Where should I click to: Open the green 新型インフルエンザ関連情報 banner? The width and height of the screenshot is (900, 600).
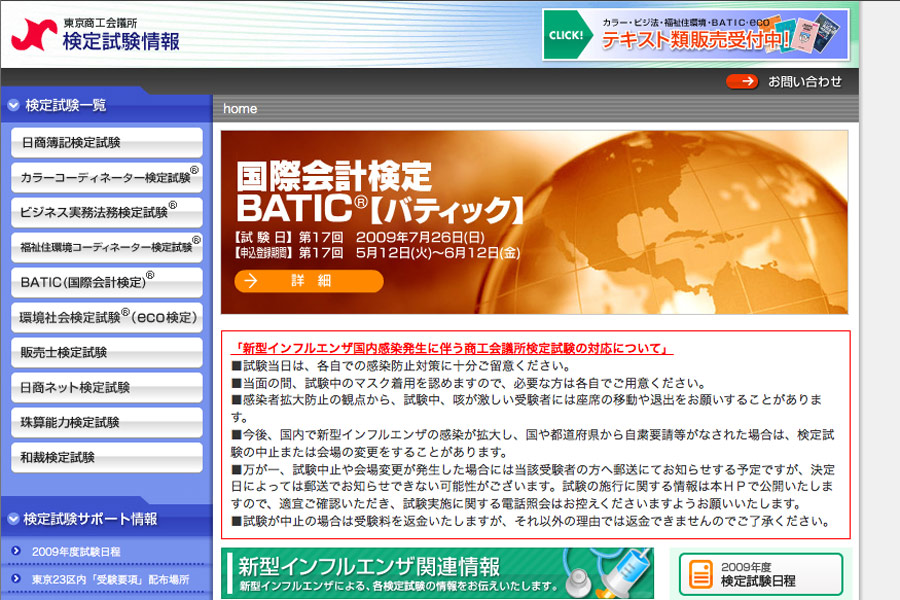click(437, 573)
